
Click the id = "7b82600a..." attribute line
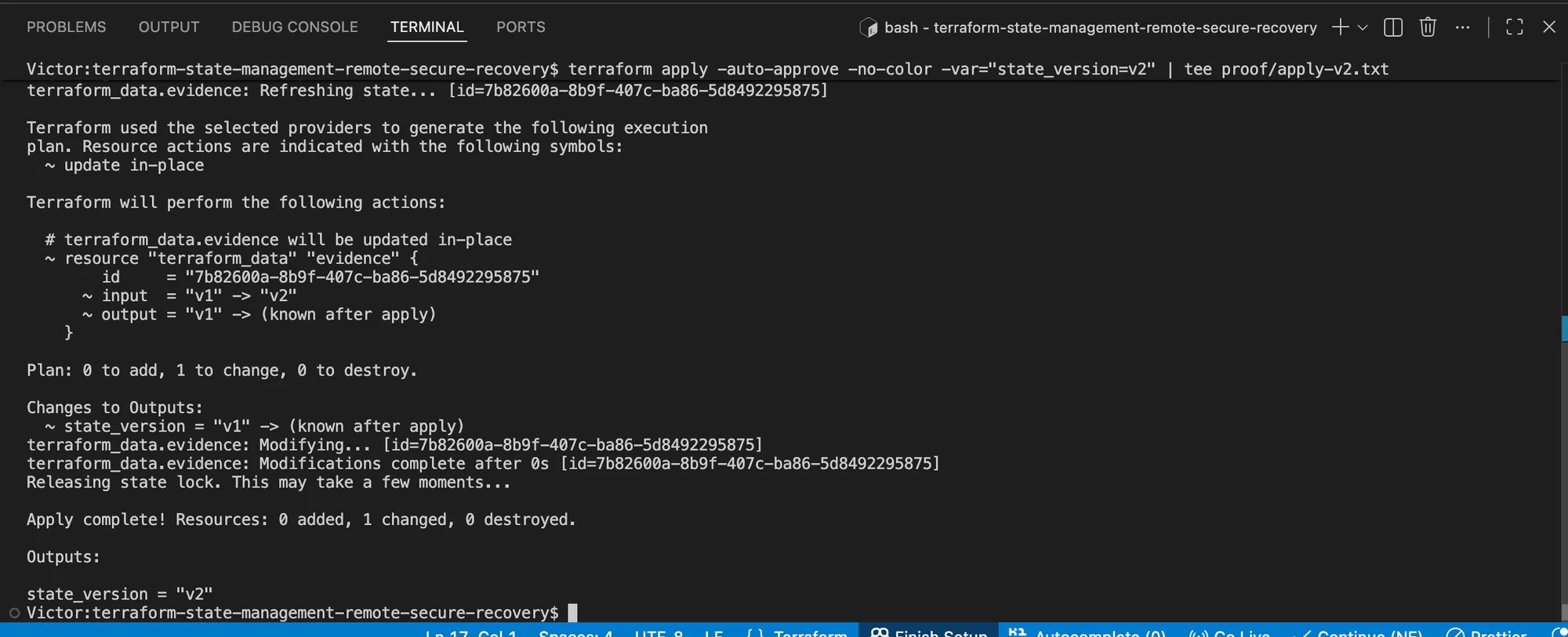click(x=321, y=277)
